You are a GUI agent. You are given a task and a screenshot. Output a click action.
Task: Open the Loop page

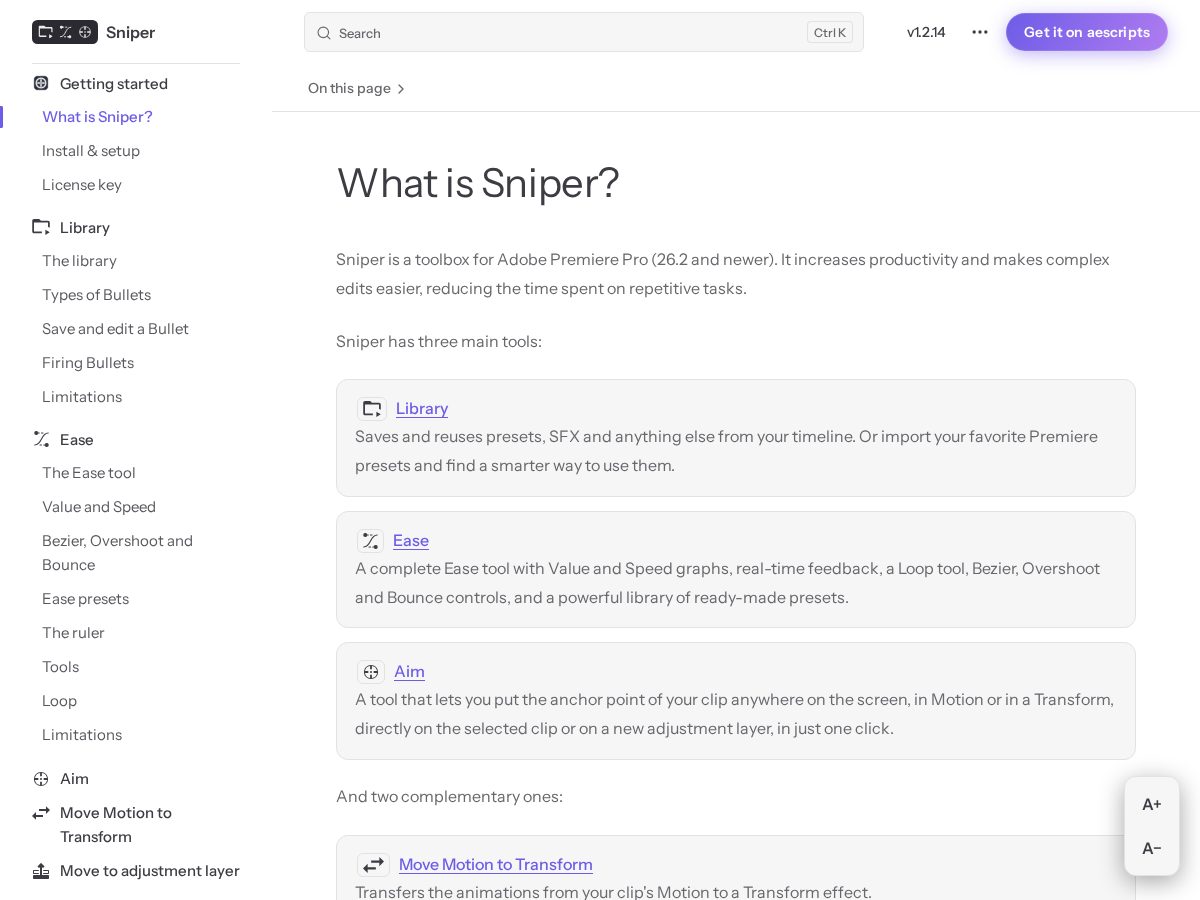(x=59, y=700)
